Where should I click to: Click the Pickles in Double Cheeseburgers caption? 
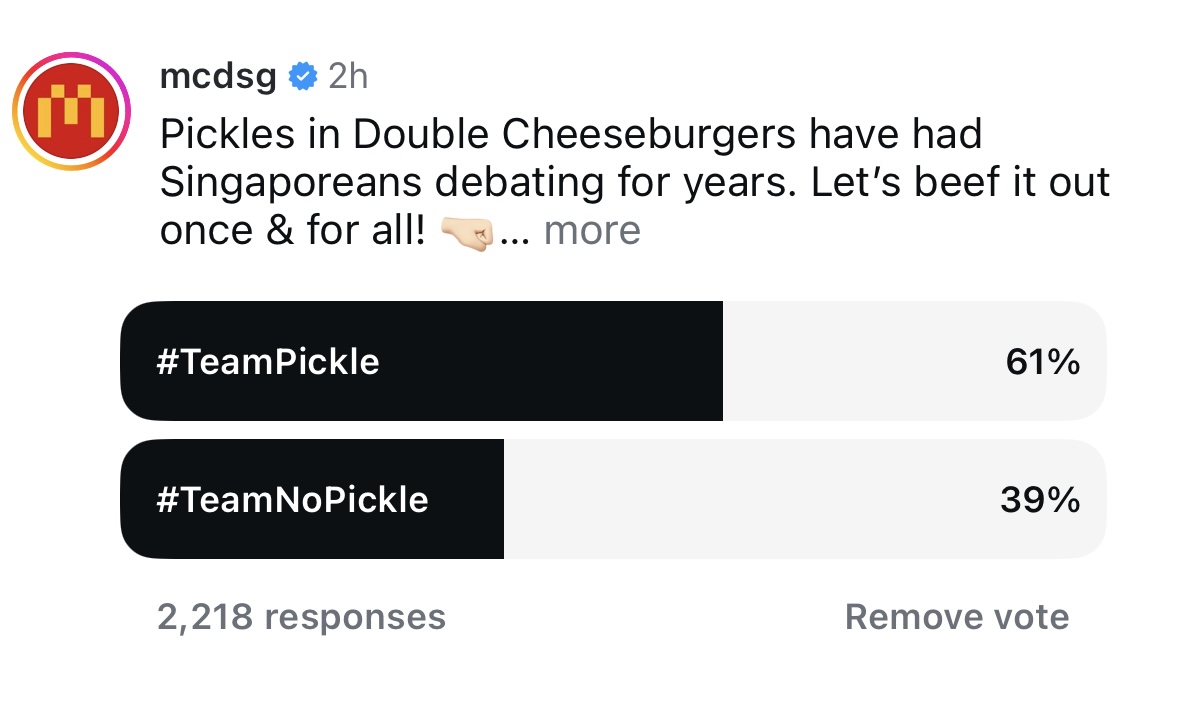(635, 183)
